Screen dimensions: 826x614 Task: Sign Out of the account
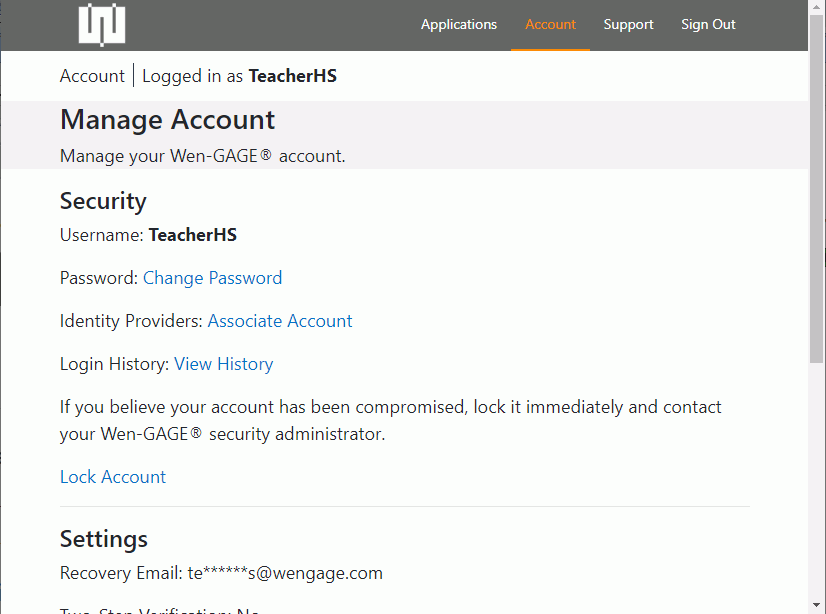point(708,25)
